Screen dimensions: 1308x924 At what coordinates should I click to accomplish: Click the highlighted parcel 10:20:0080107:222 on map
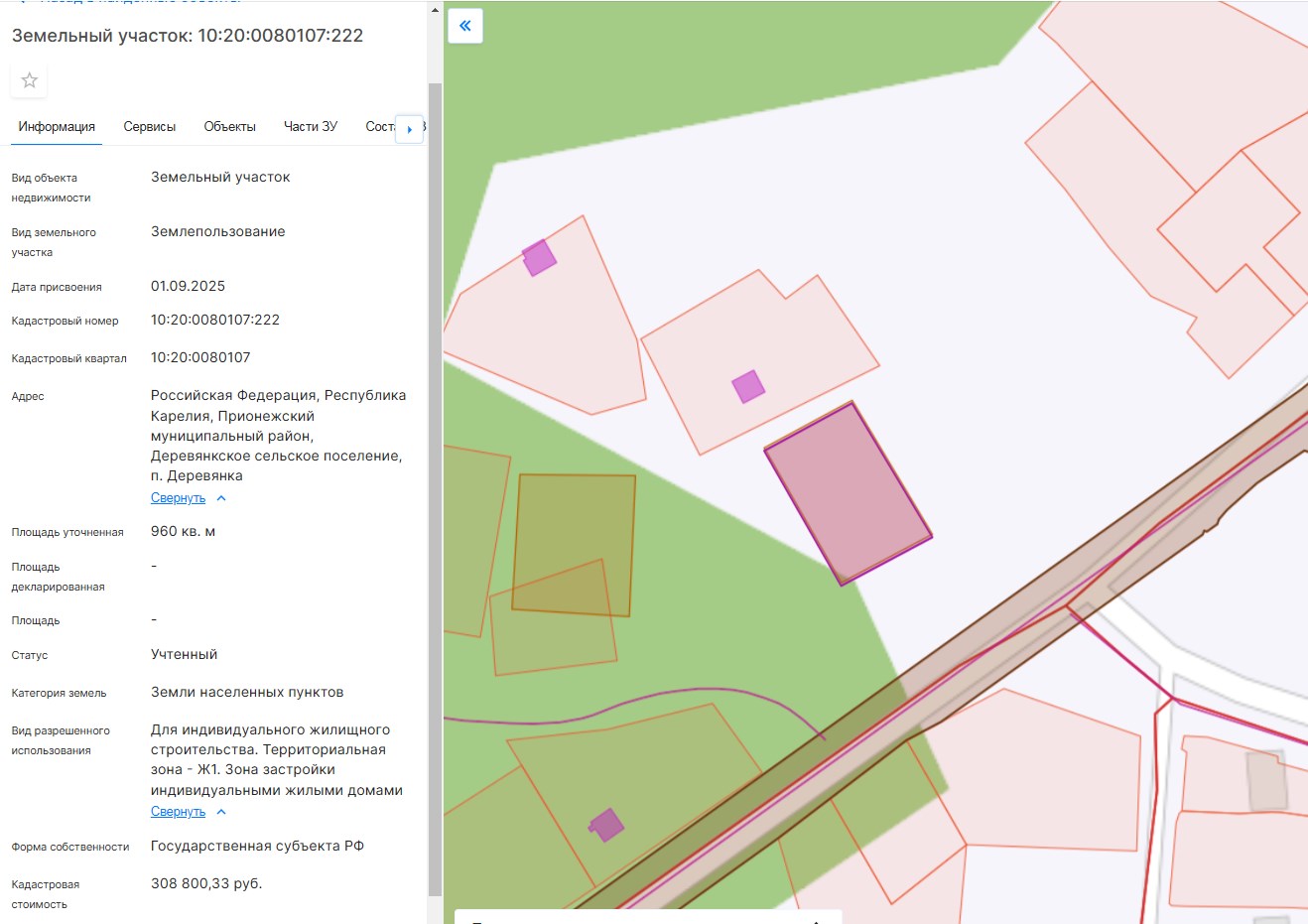click(849, 493)
